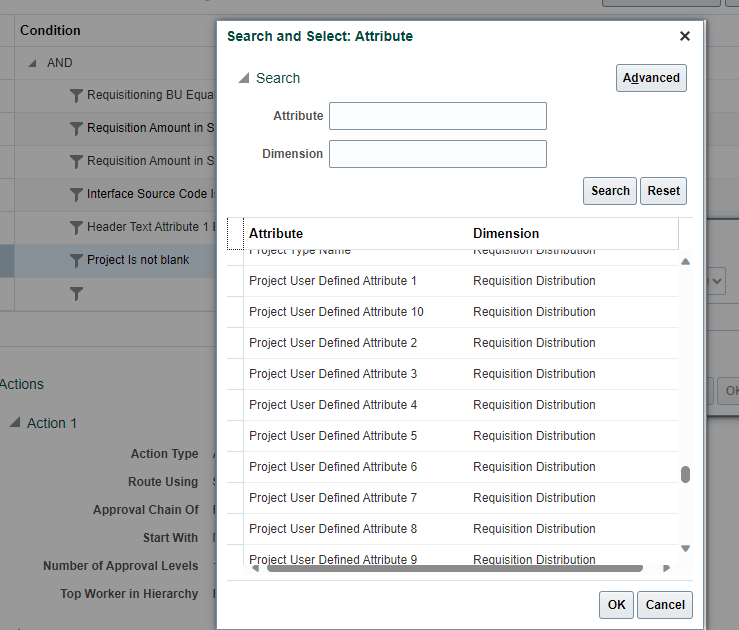Click filter icon on second Requisition Amount condition

click(x=76, y=161)
